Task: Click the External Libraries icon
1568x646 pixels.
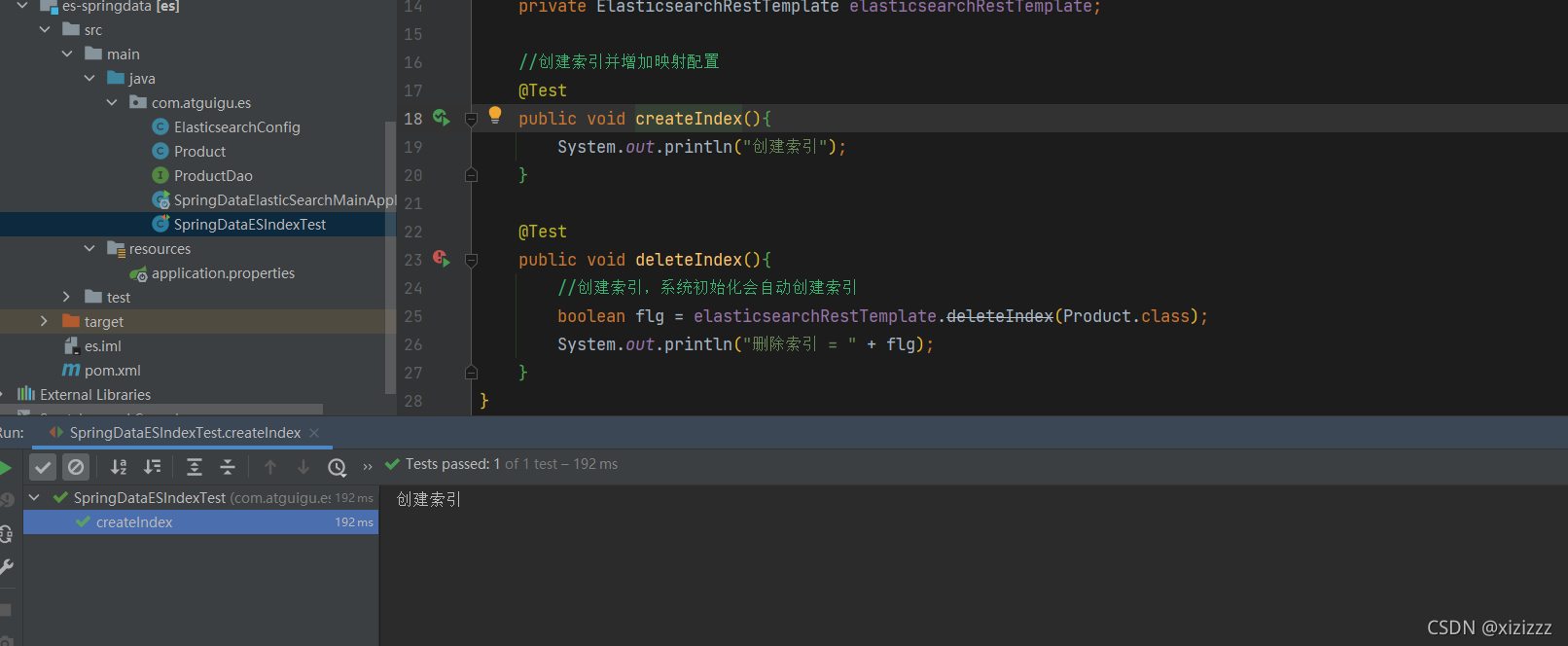Action: (x=26, y=394)
